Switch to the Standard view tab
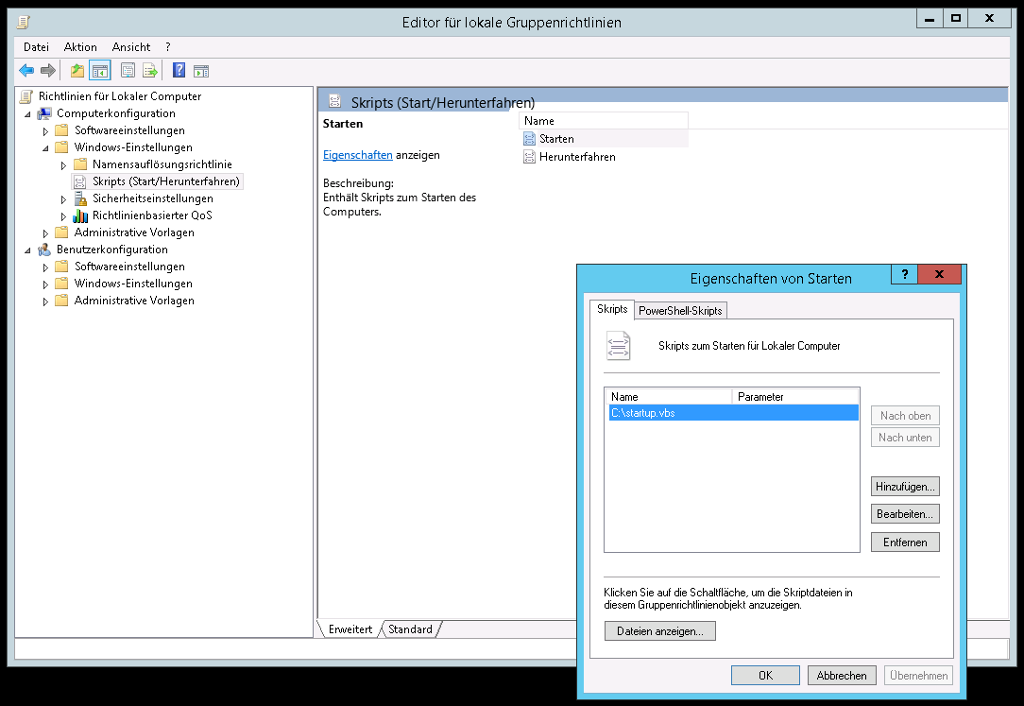 click(x=410, y=629)
